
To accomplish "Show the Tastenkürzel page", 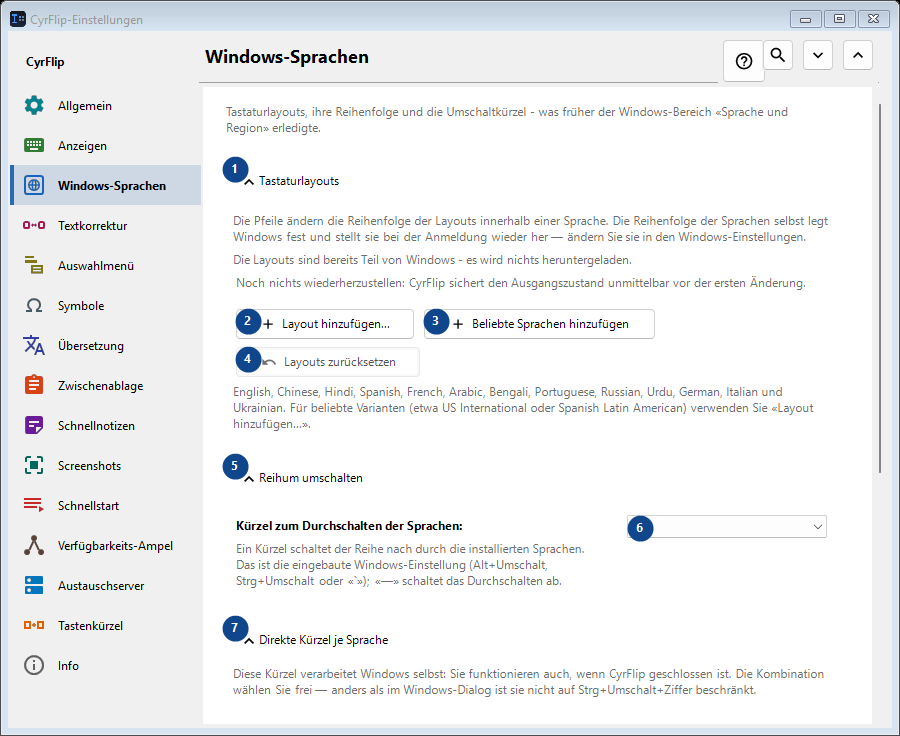I will (x=106, y=625).
